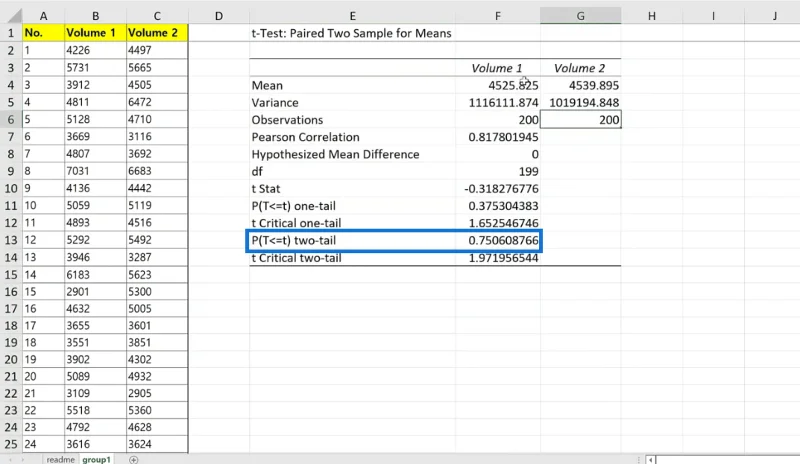
Task: Select the hypothesized difference value 0
Action: (x=498, y=154)
